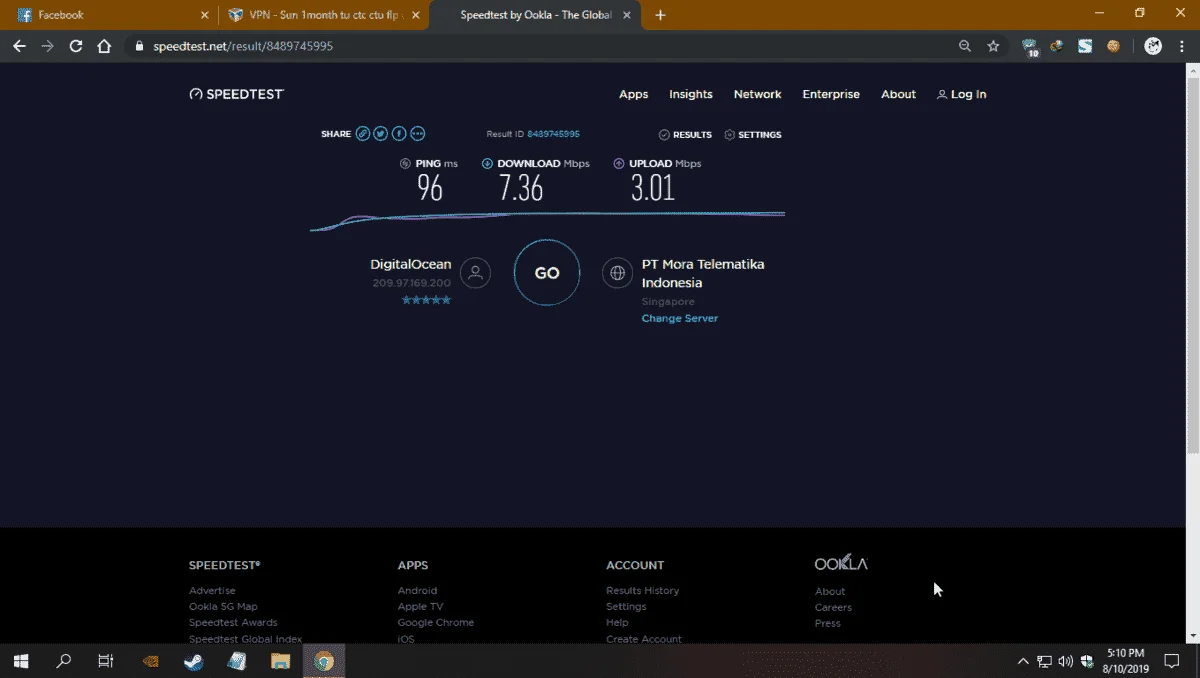Open Task View on the taskbar

[105, 661]
